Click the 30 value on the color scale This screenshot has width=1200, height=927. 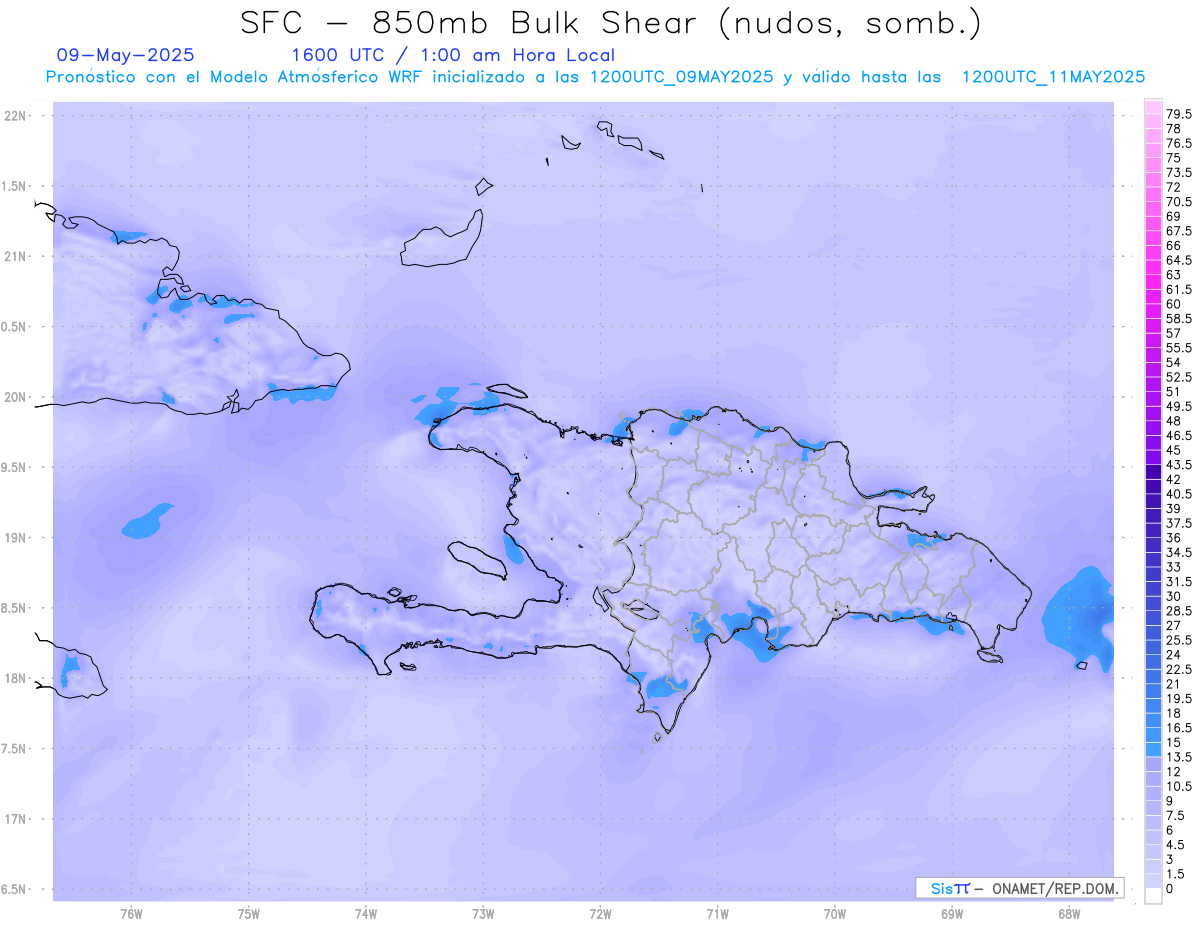pos(1174,596)
